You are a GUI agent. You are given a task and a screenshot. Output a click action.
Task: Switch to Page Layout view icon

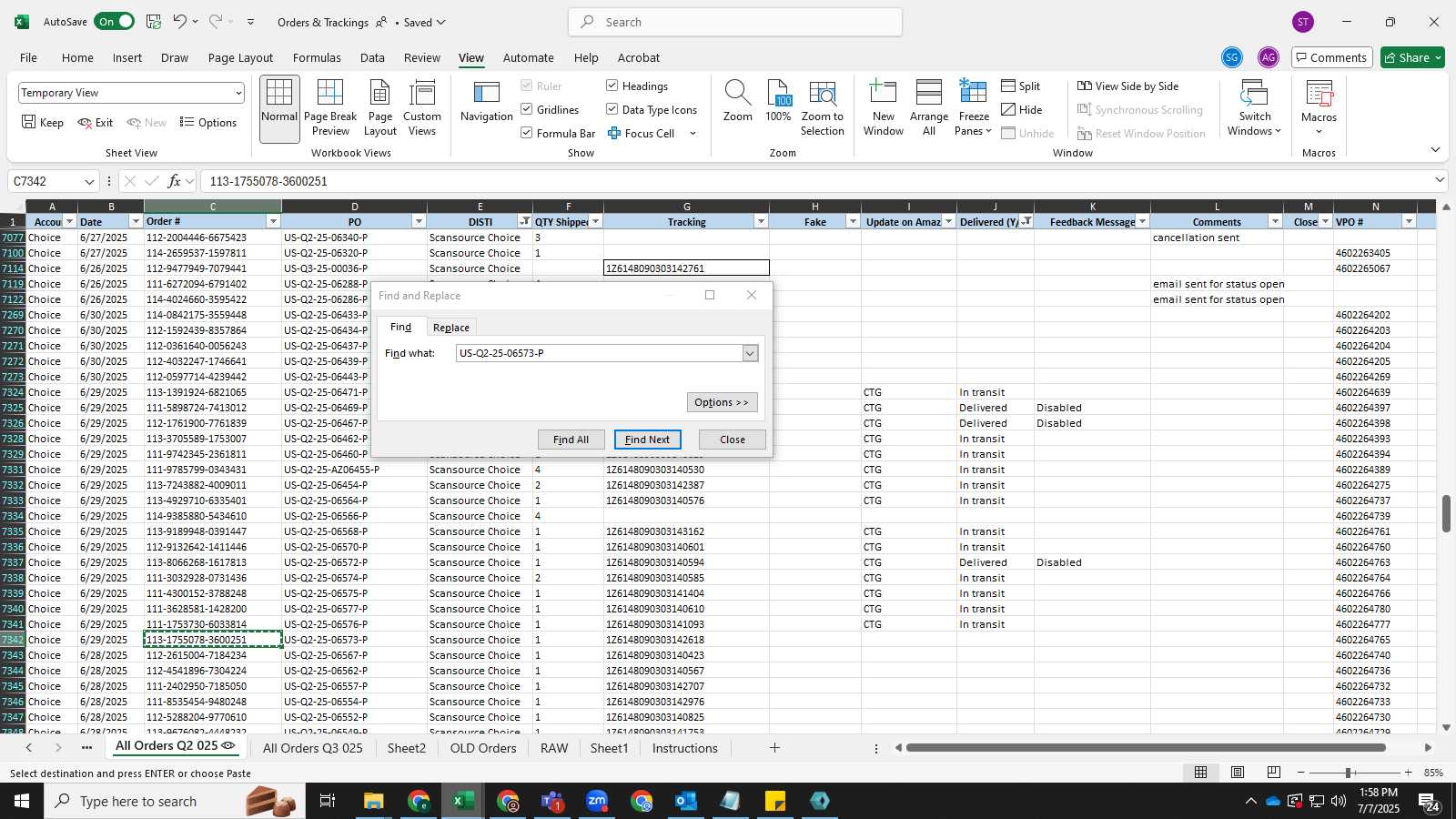tap(380, 108)
